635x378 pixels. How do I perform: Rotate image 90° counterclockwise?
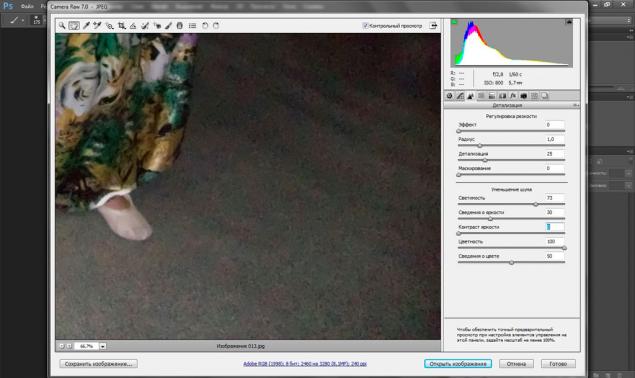click(x=205, y=26)
